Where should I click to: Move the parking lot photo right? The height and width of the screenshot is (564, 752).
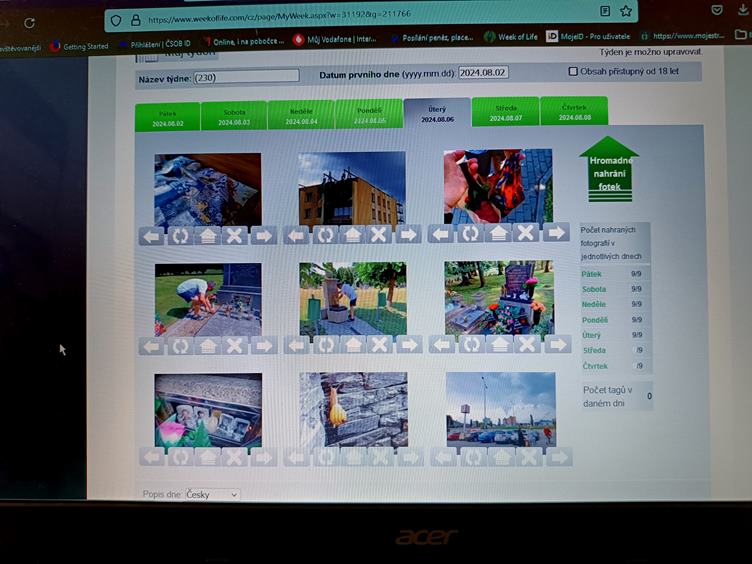559,457
